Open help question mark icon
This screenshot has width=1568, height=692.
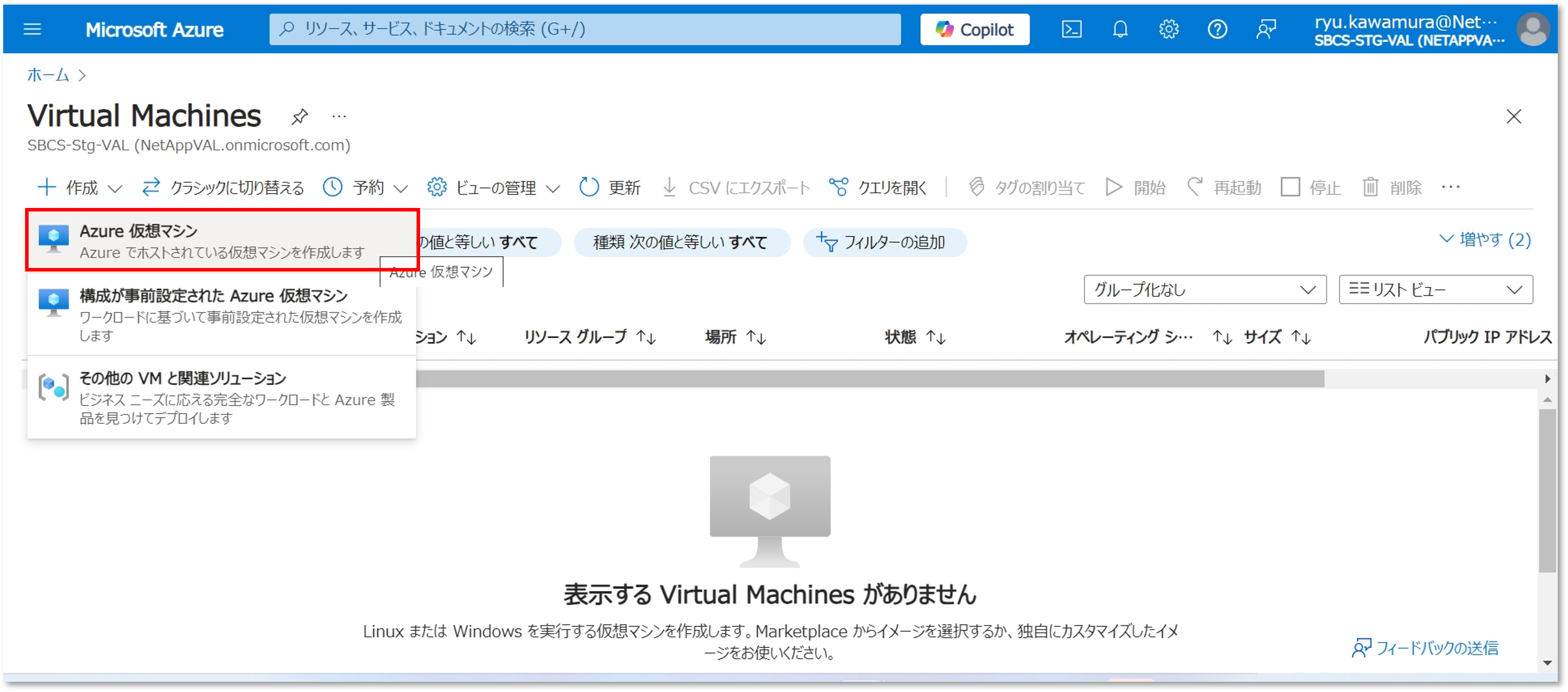pyautogui.click(x=1218, y=29)
